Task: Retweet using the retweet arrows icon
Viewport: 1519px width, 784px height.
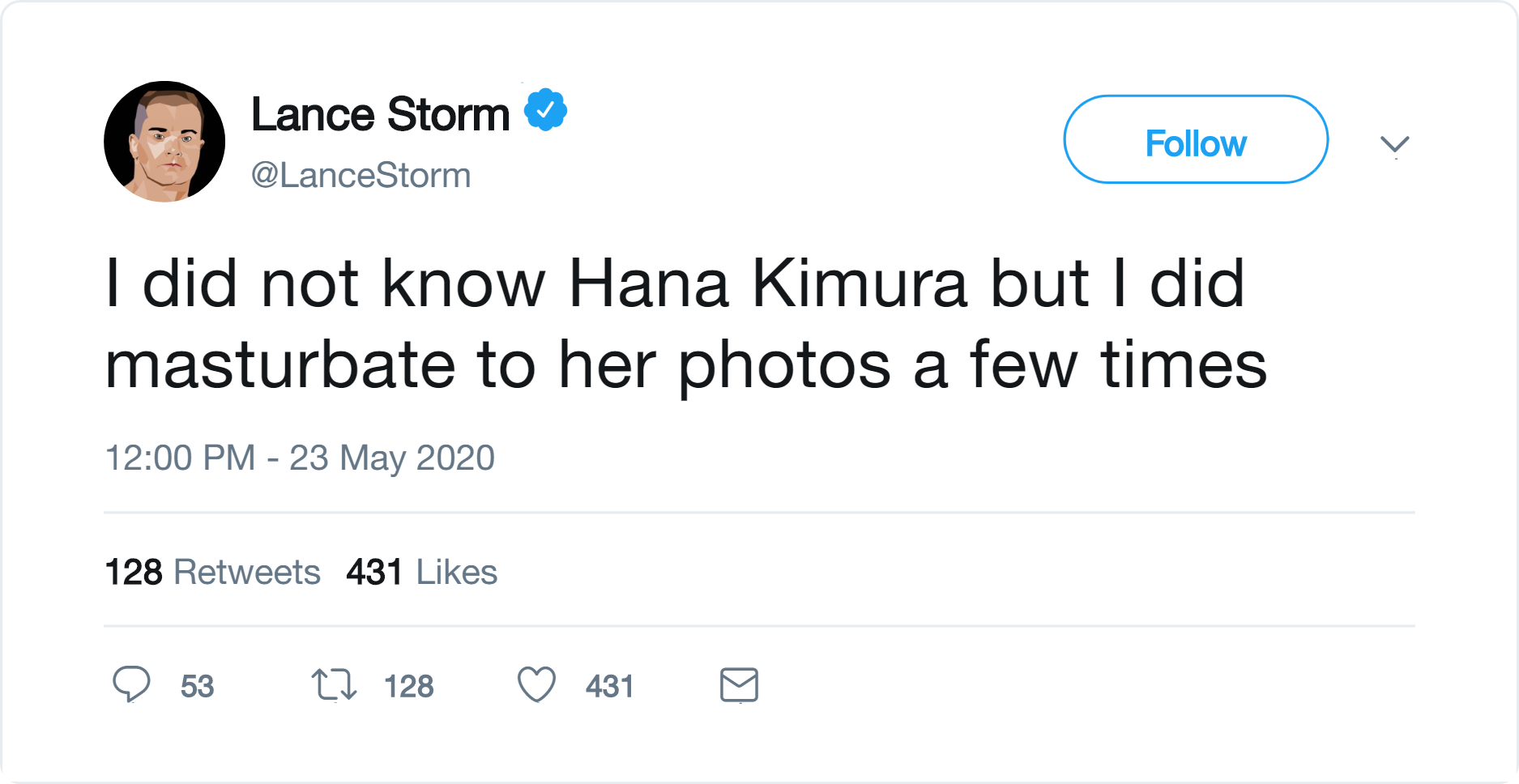Action: coord(334,684)
